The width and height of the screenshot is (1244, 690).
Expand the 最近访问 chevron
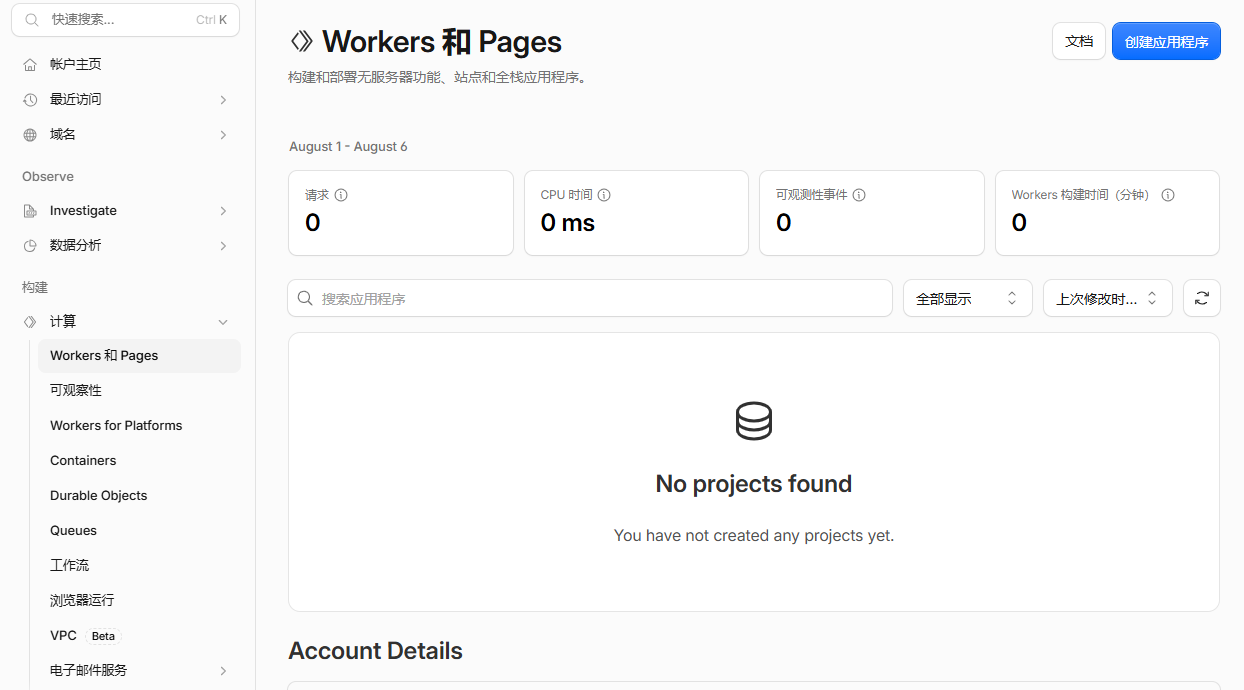tap(223, 100)
